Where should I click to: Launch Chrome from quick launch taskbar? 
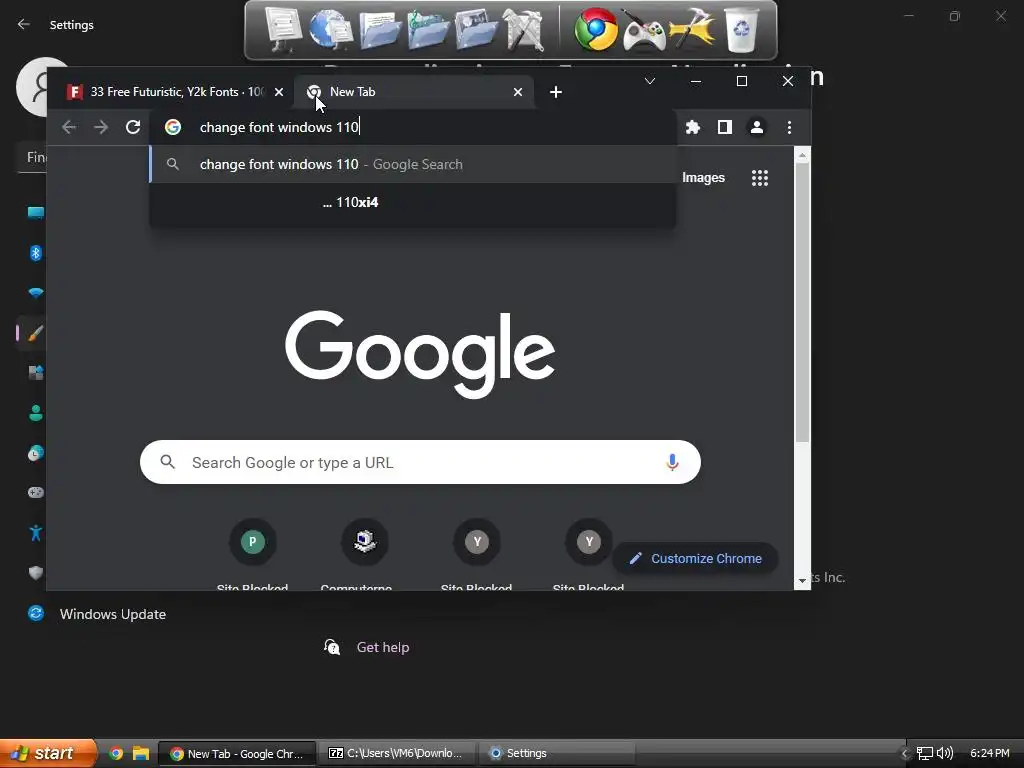pyautogui.click(x=116, y=754)
